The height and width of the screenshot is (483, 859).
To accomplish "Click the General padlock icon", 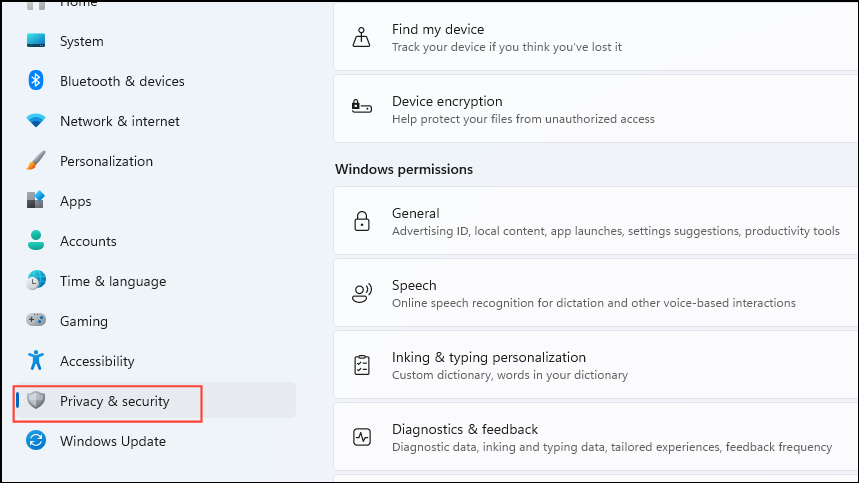I will pos(362,221).
